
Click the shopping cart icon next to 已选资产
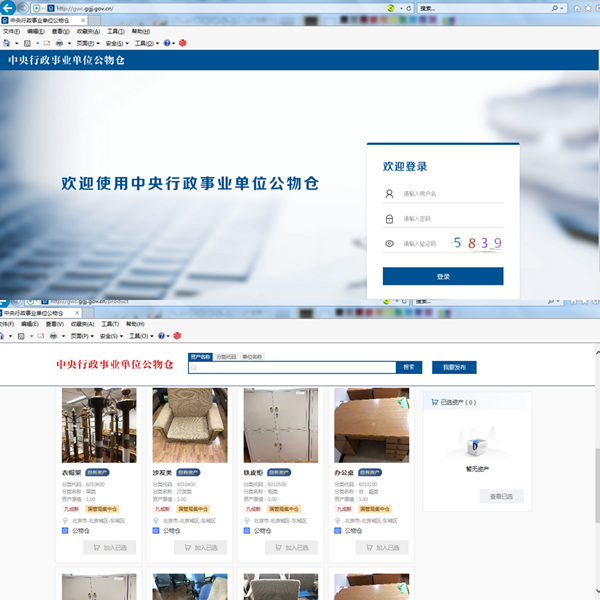[433, 402]
